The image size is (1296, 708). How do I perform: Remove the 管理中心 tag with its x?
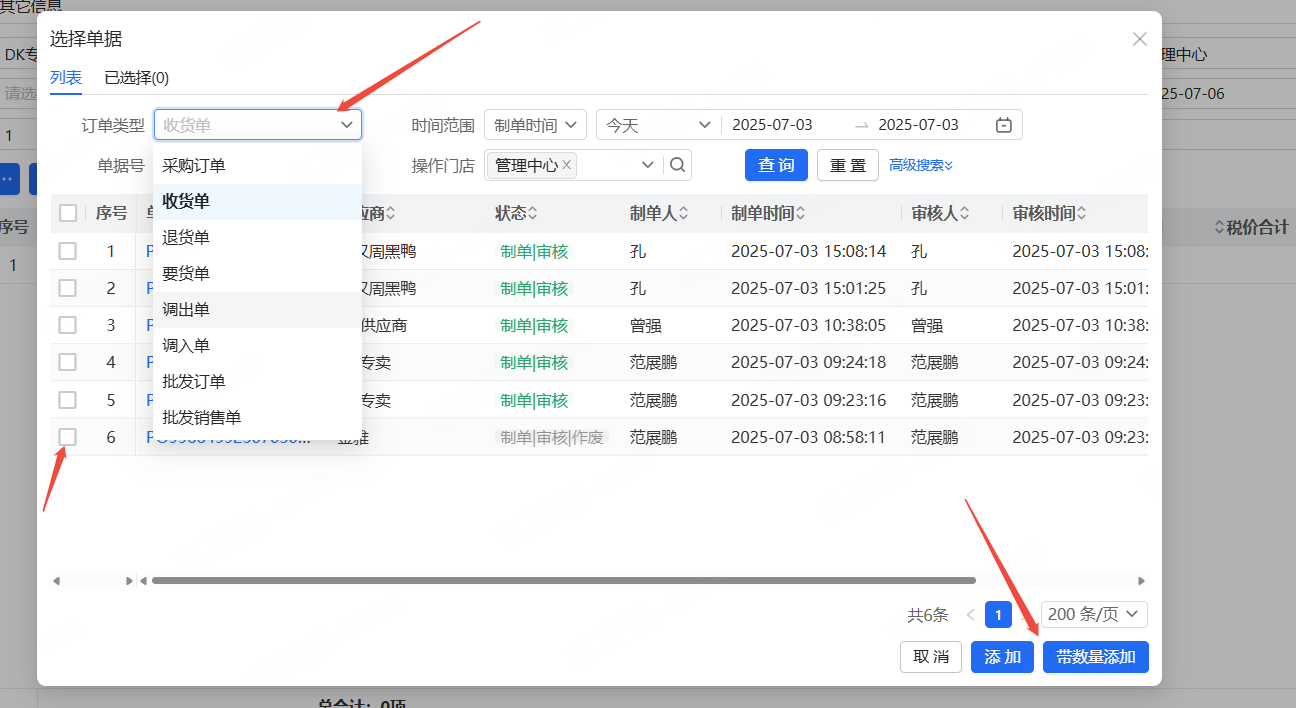567,165
